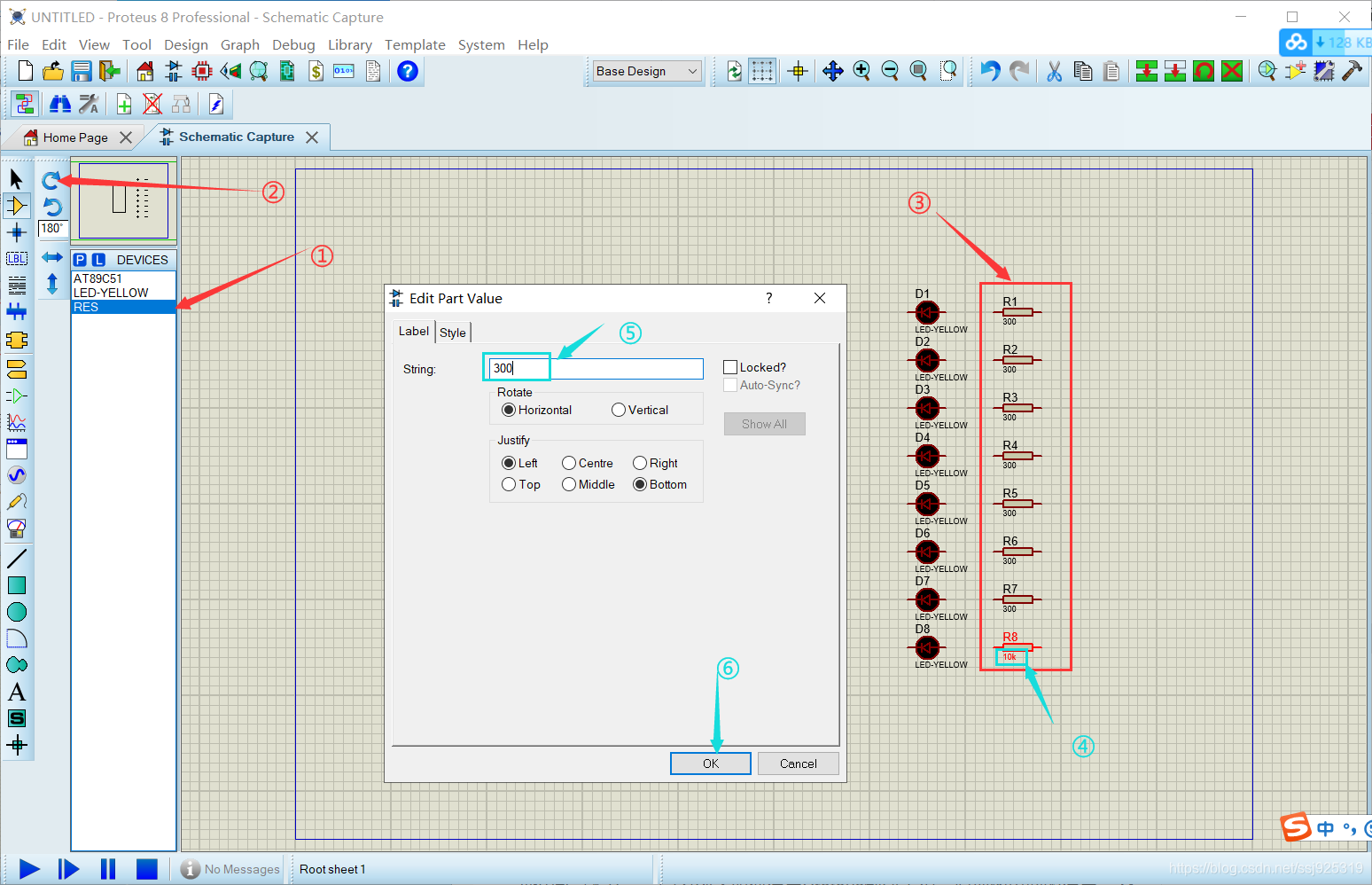Select the Horizontal rotate radio button
The image size is (1372, 885).
click(x=509, y=410)
